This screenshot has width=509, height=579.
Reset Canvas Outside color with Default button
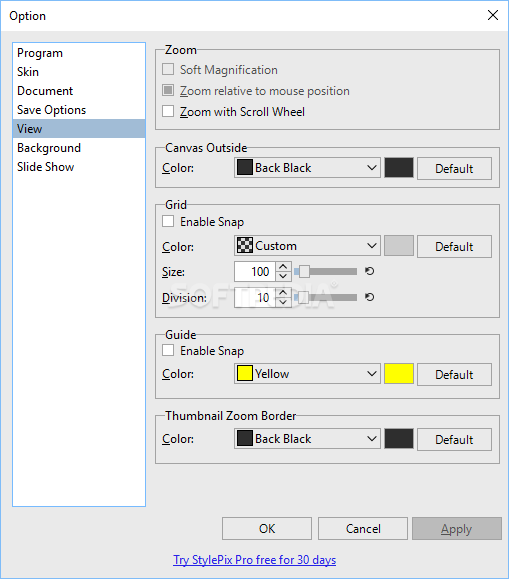[454, 168]
